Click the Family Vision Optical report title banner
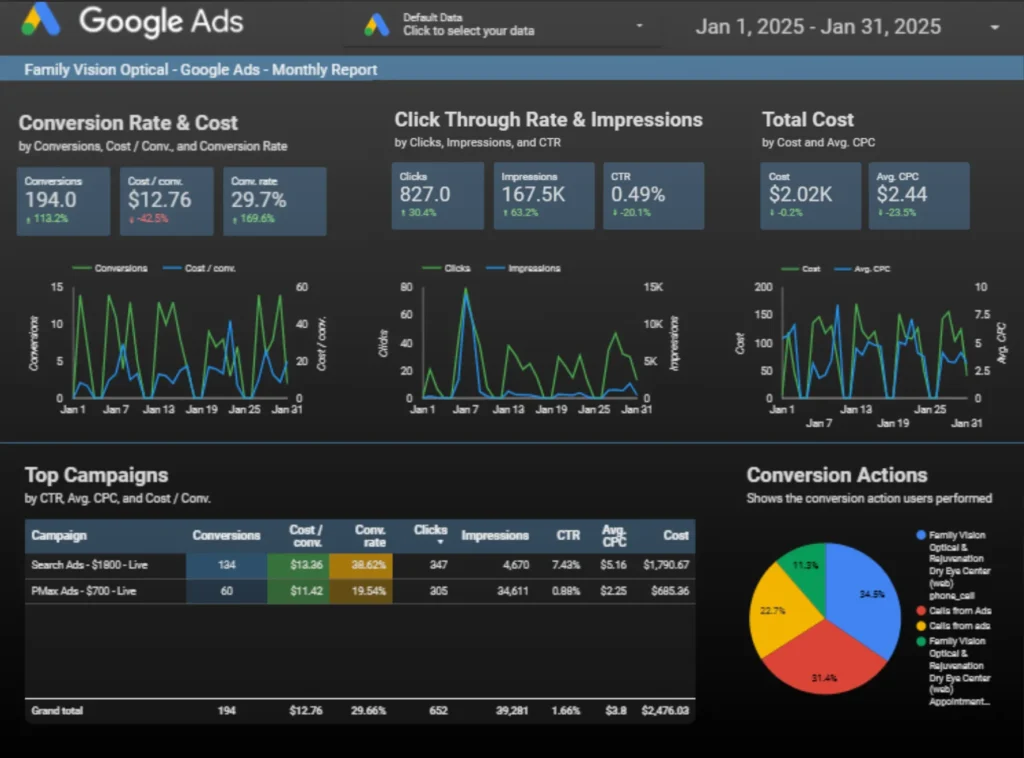This screenshot has height=758, width=1024. [x=512, y=69]
